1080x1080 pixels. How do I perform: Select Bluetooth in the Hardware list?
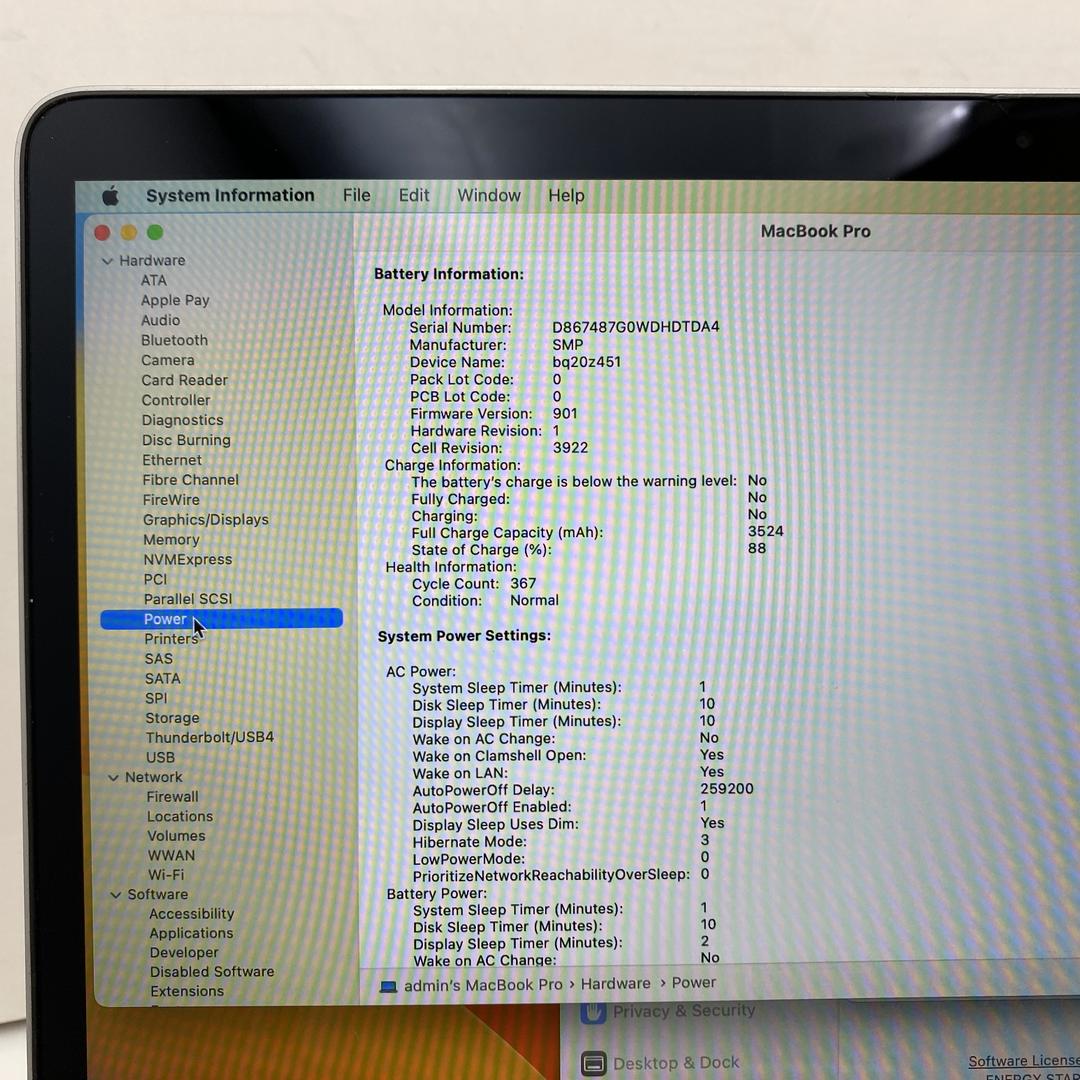[x=174, y=341]
